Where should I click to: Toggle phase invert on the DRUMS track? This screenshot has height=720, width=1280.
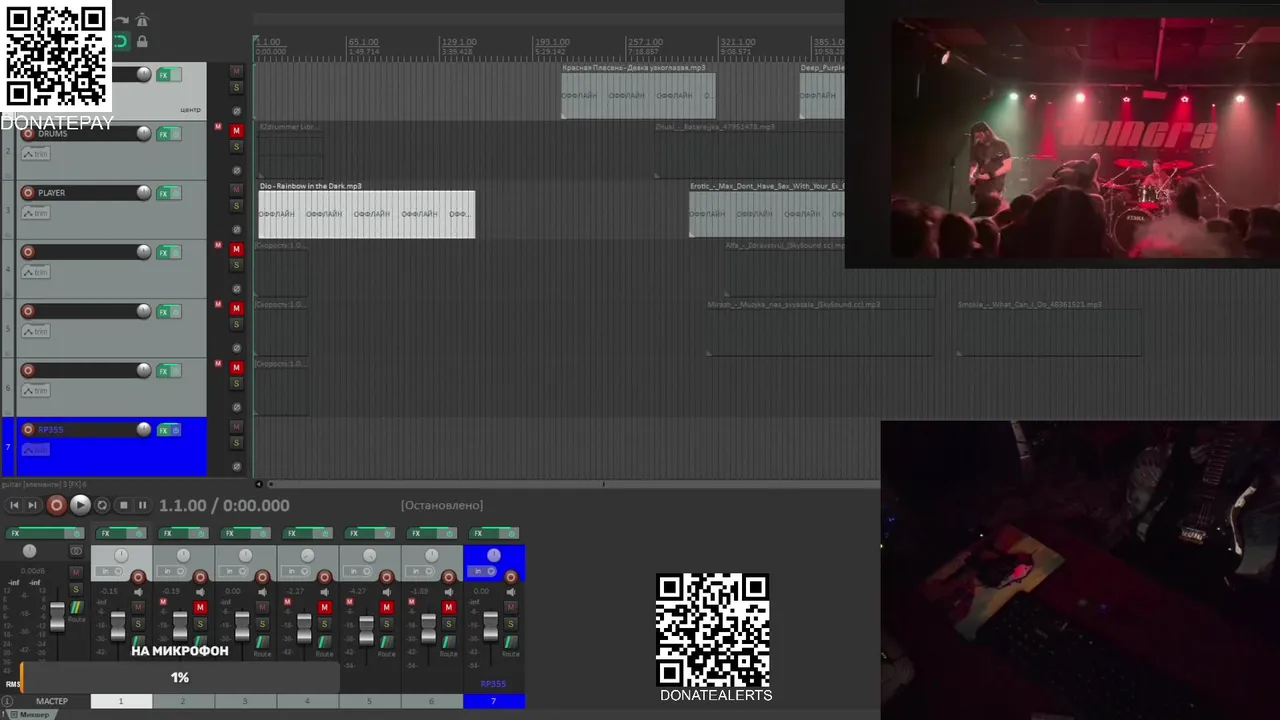237,170
